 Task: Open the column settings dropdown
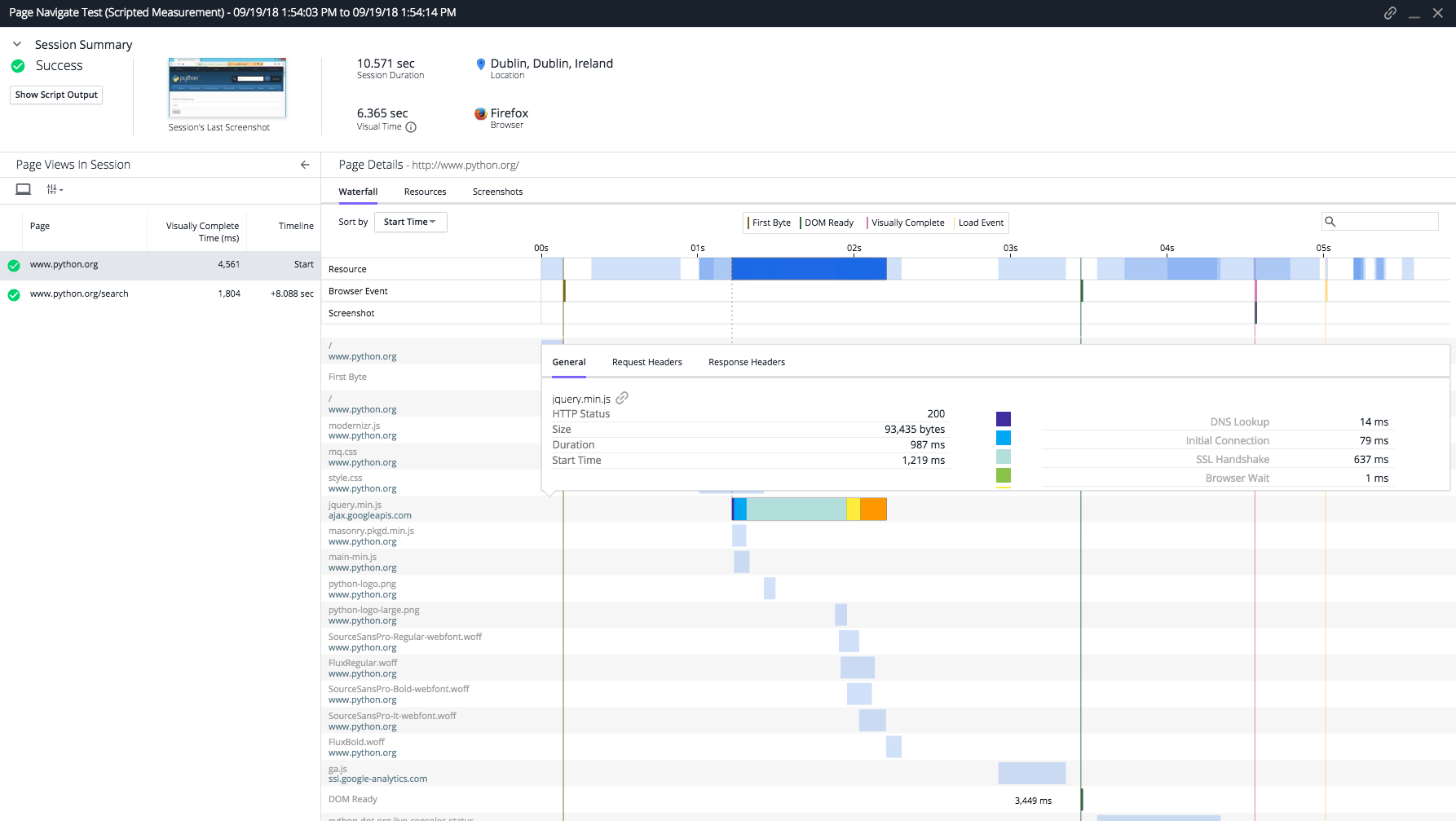55,189
